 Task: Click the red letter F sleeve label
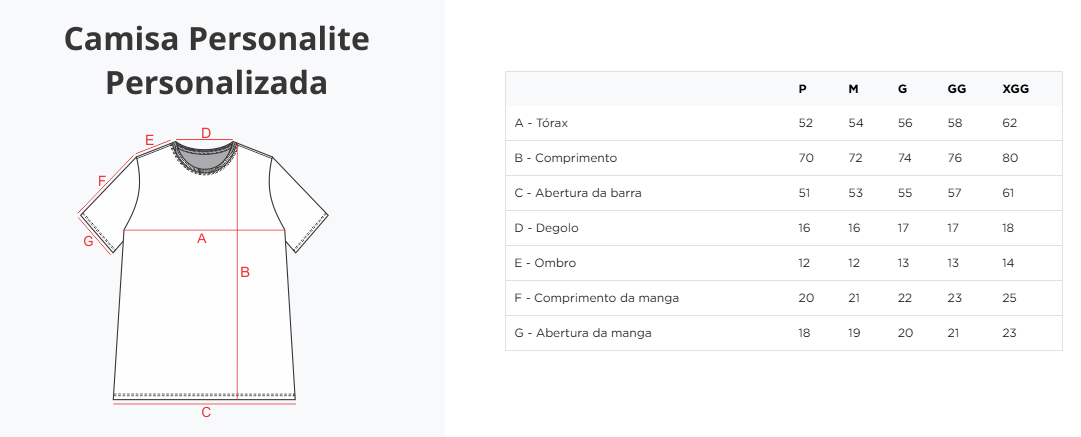point(102,181)
